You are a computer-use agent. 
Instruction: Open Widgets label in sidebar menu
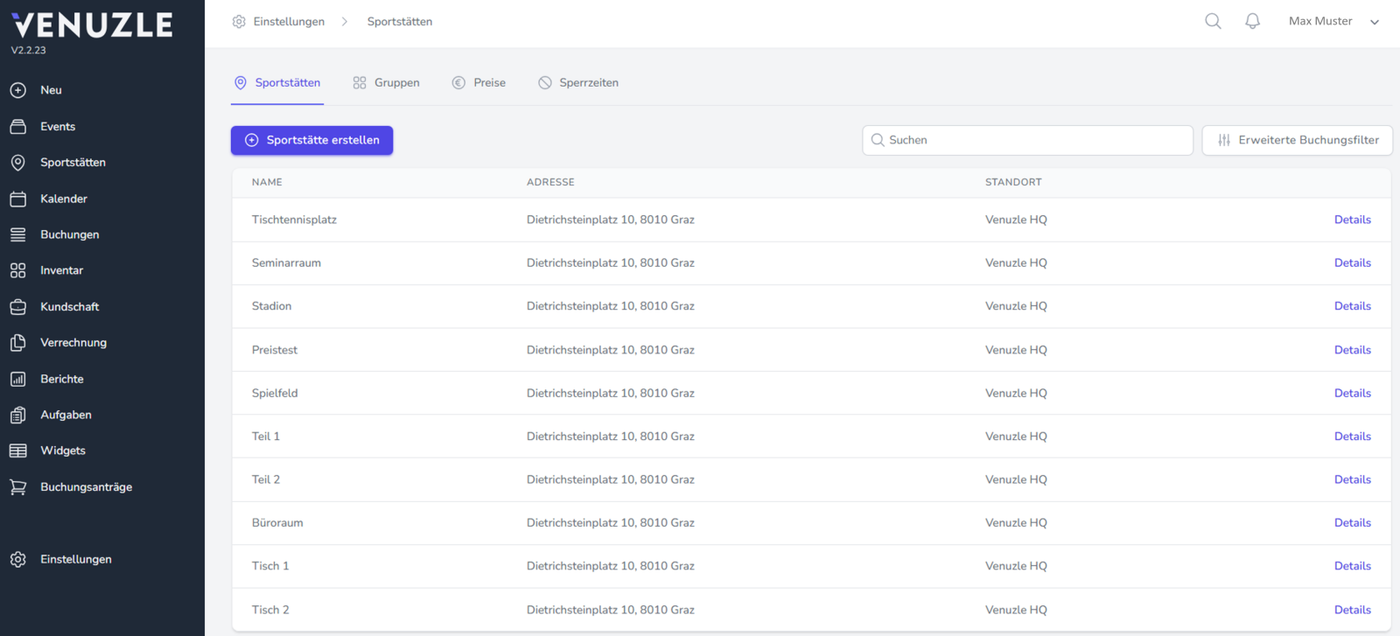click(63, 451)
